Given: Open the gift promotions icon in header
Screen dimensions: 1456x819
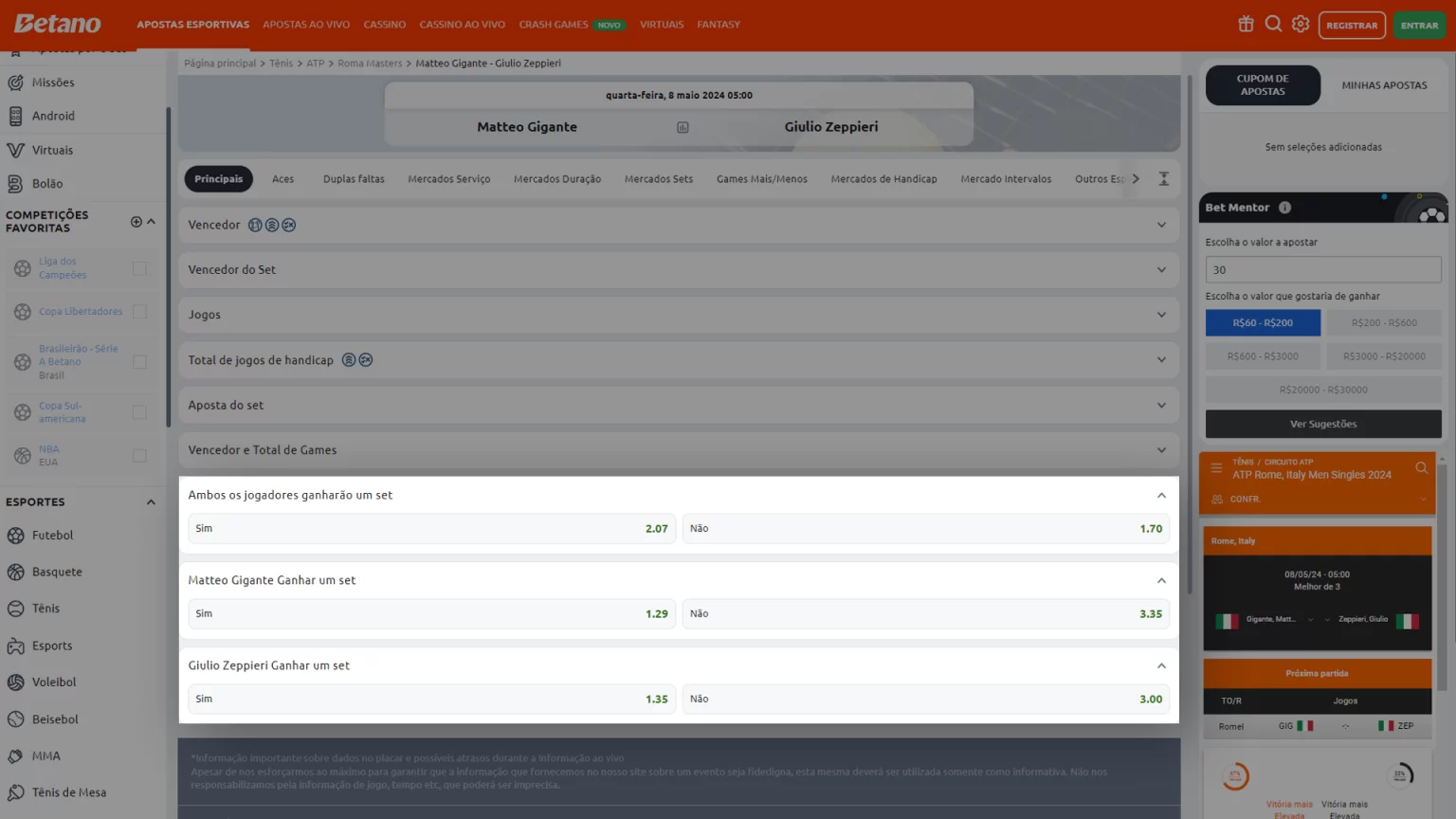Looking at the screenshot, I should pyautogui.click(x=1246, y=25).
